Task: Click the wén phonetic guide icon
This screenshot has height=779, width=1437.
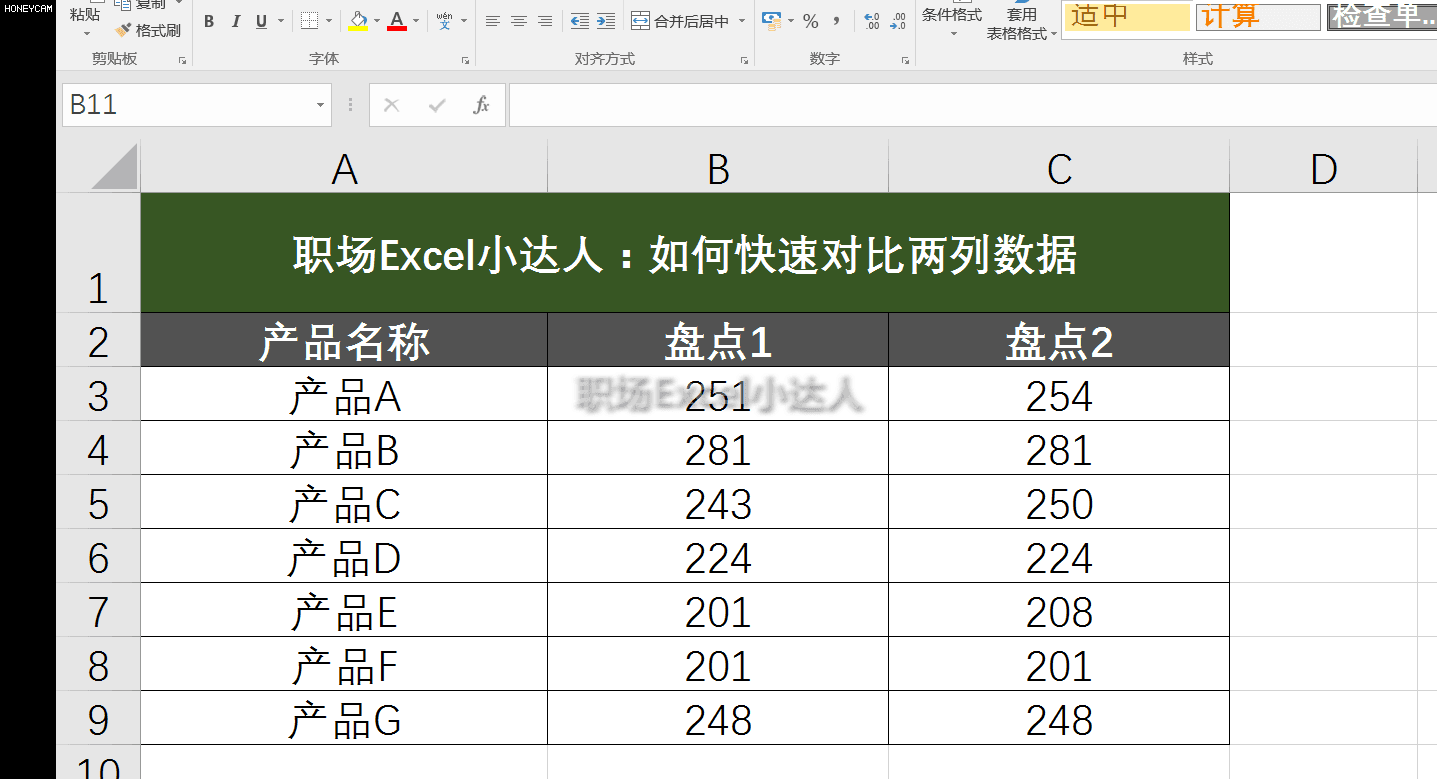Action: [445, 21]
